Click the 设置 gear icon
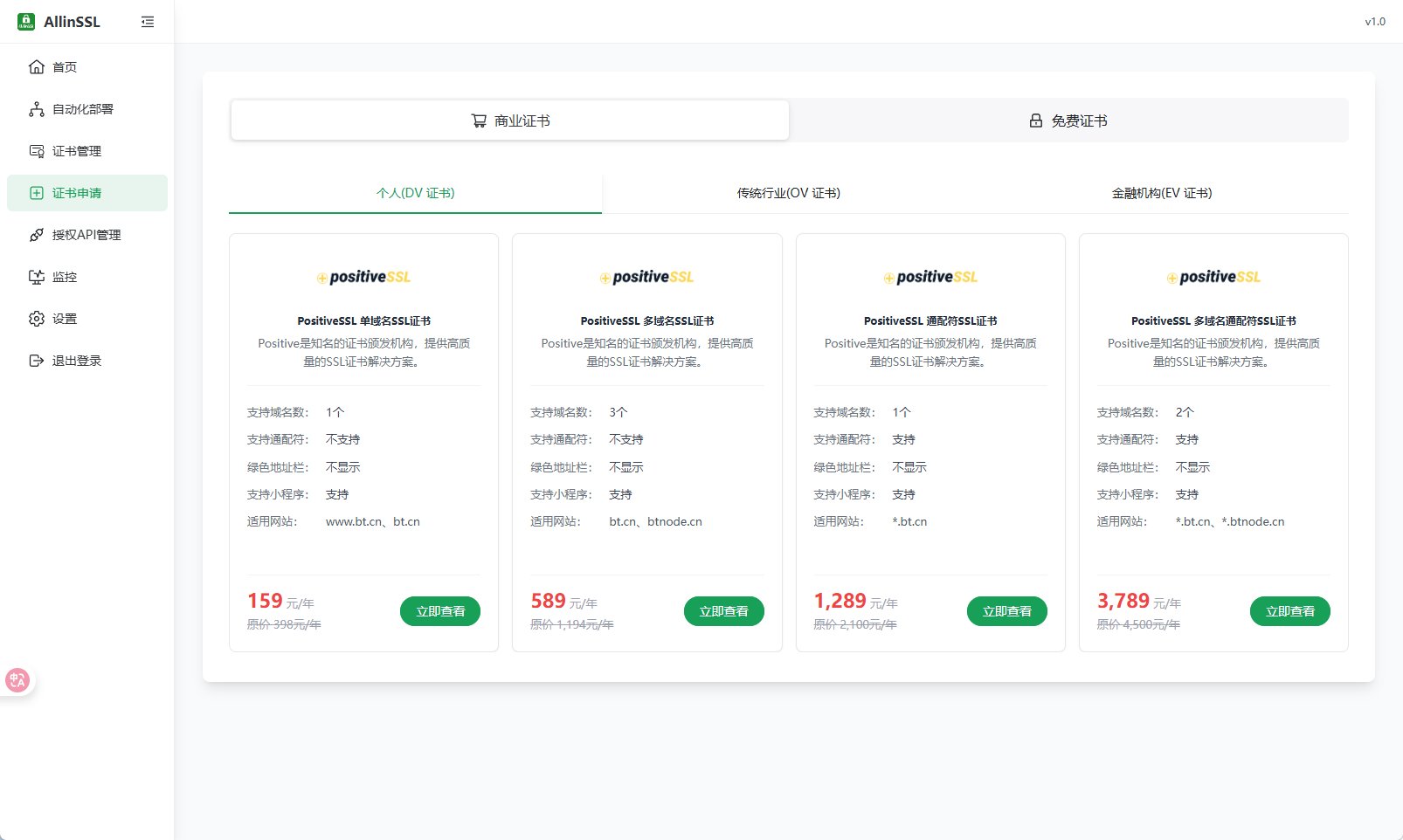 (x=37, y=319)
